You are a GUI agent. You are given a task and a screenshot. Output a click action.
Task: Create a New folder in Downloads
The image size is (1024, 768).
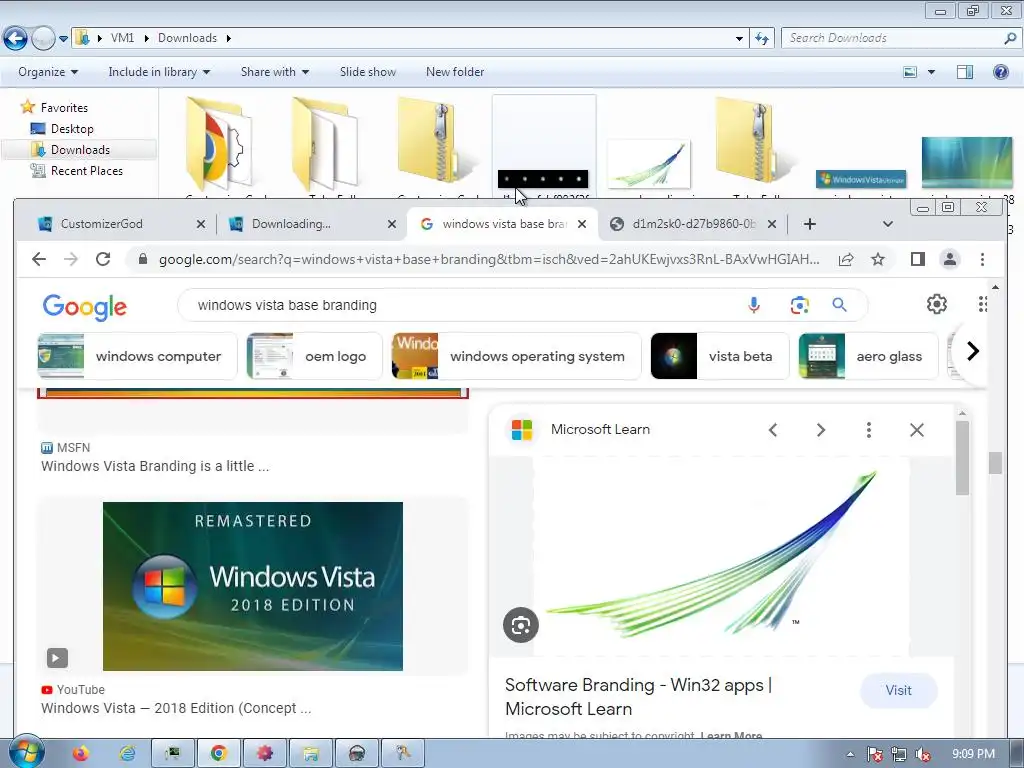455,72
